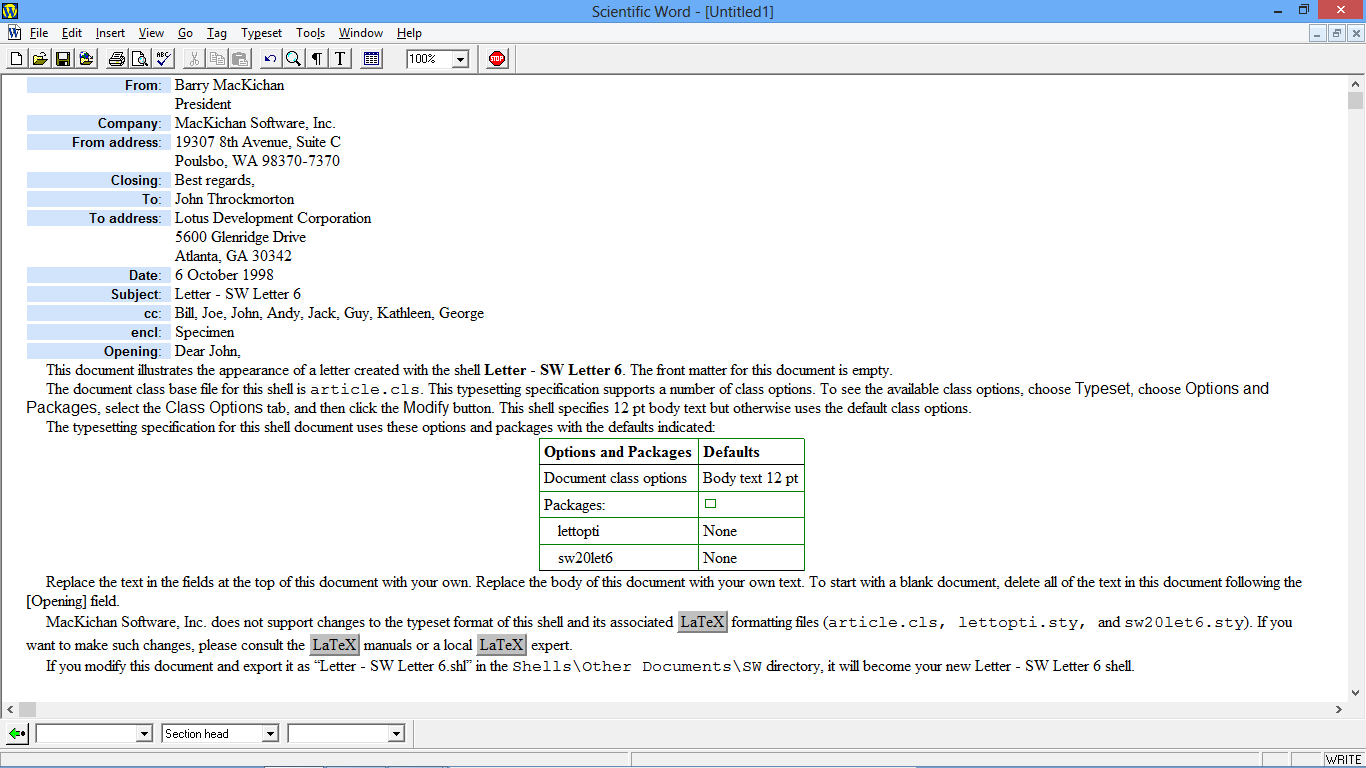1366x768 pixels.
Task: Open the File menu
Action: [39, 33]
